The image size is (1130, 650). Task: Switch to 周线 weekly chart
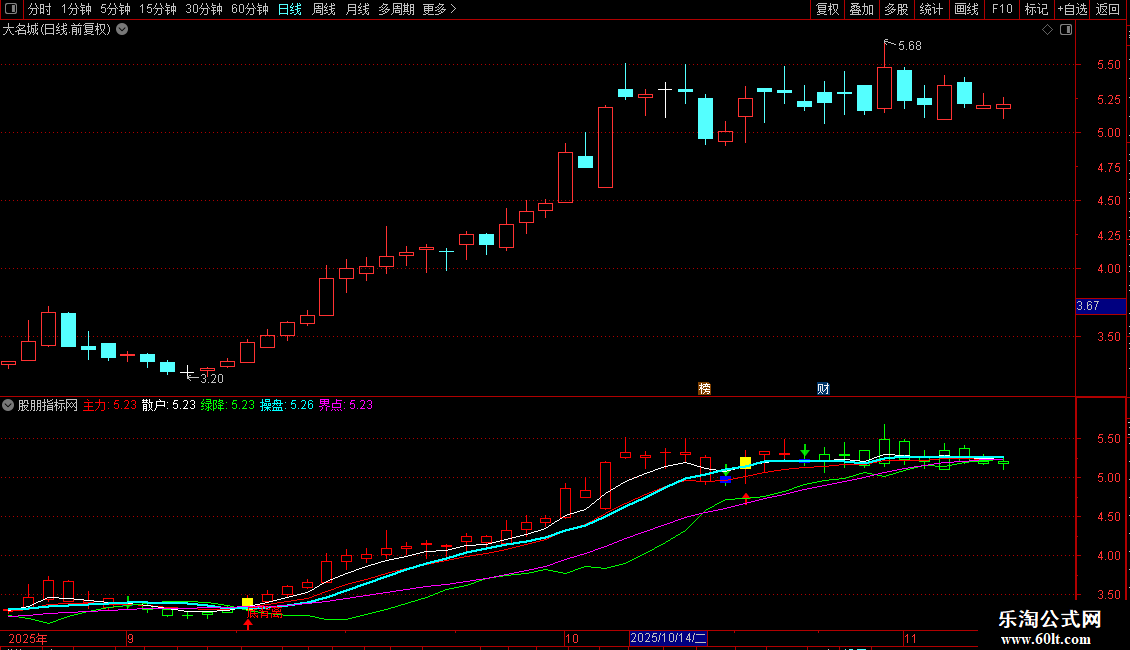[324, 9]
